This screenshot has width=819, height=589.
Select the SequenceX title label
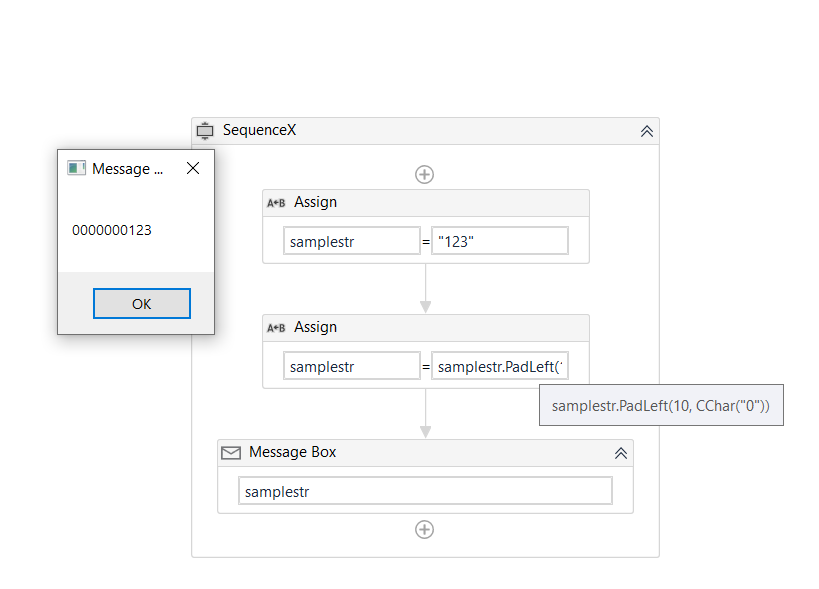tap(259, 130)
